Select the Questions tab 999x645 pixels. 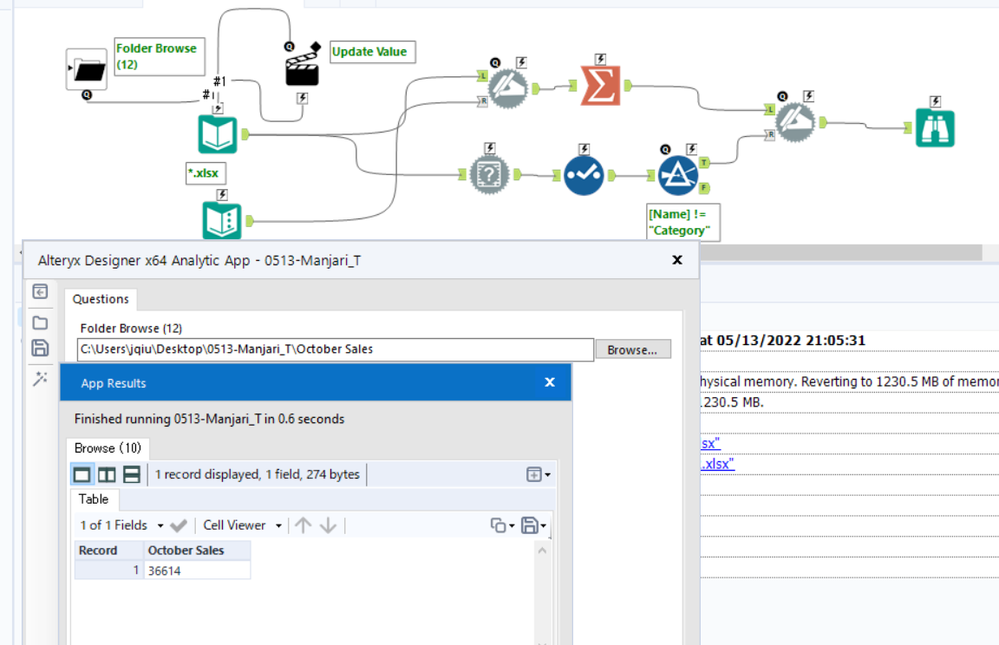[x=101, y=299]
